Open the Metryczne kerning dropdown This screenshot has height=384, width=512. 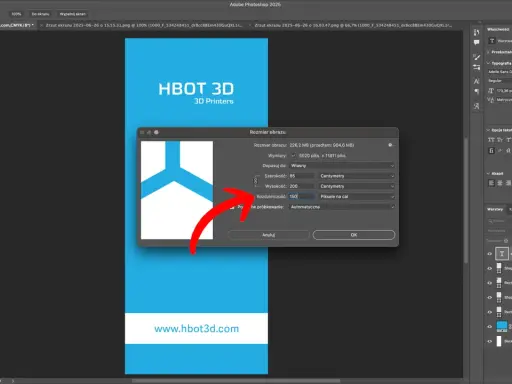click(x=504, y=100)
